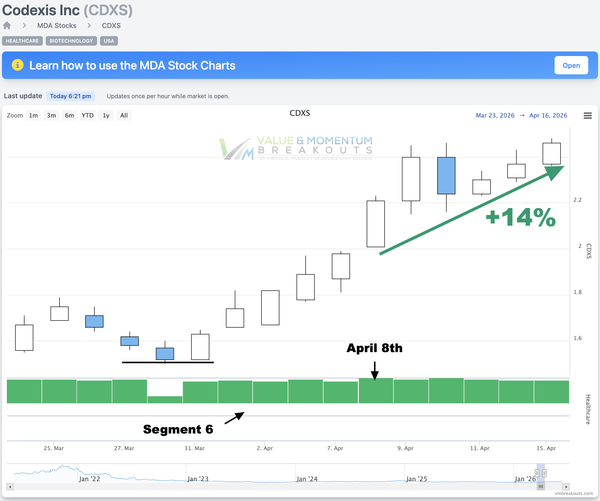This screenshot has width=600, height=501.
Task: Go to the home breadcrumb icon
Action: pyautogui.click(x=7, y=26)
